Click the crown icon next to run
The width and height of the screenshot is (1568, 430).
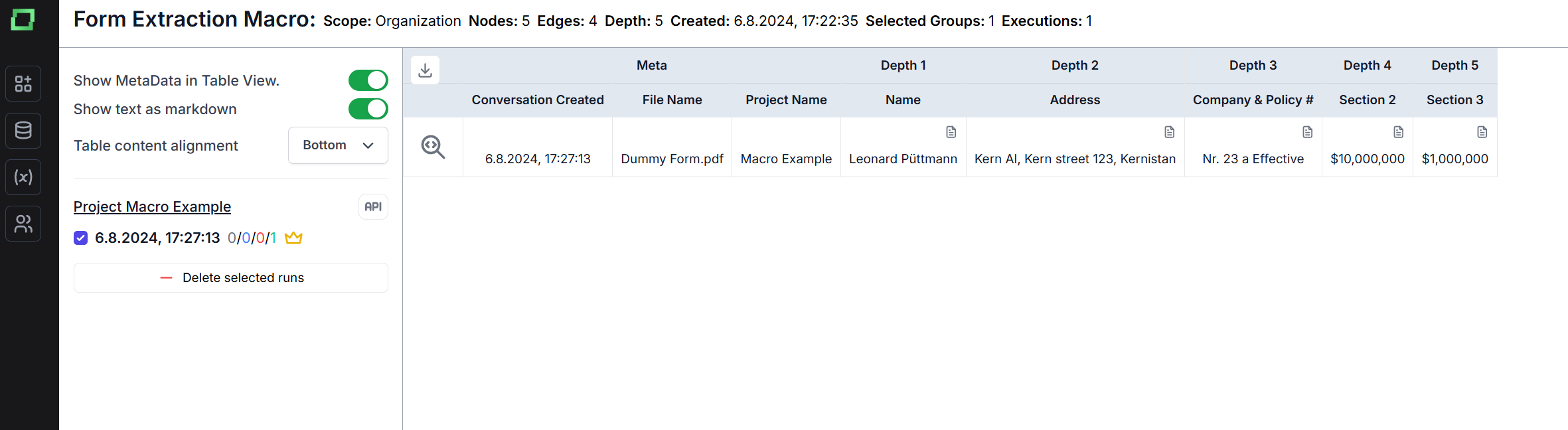[293, 238]
